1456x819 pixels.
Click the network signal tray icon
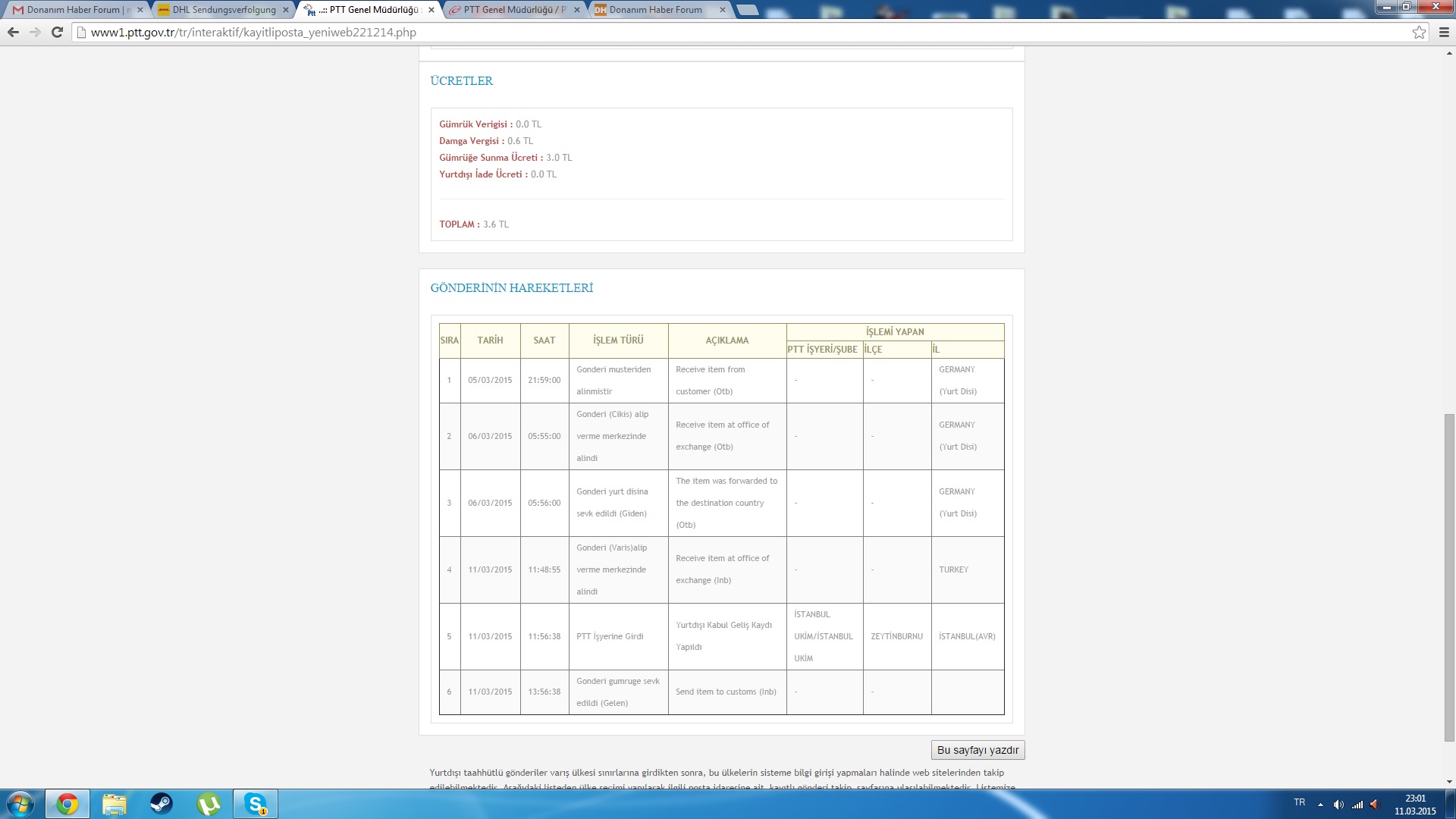coord(1357,805)
